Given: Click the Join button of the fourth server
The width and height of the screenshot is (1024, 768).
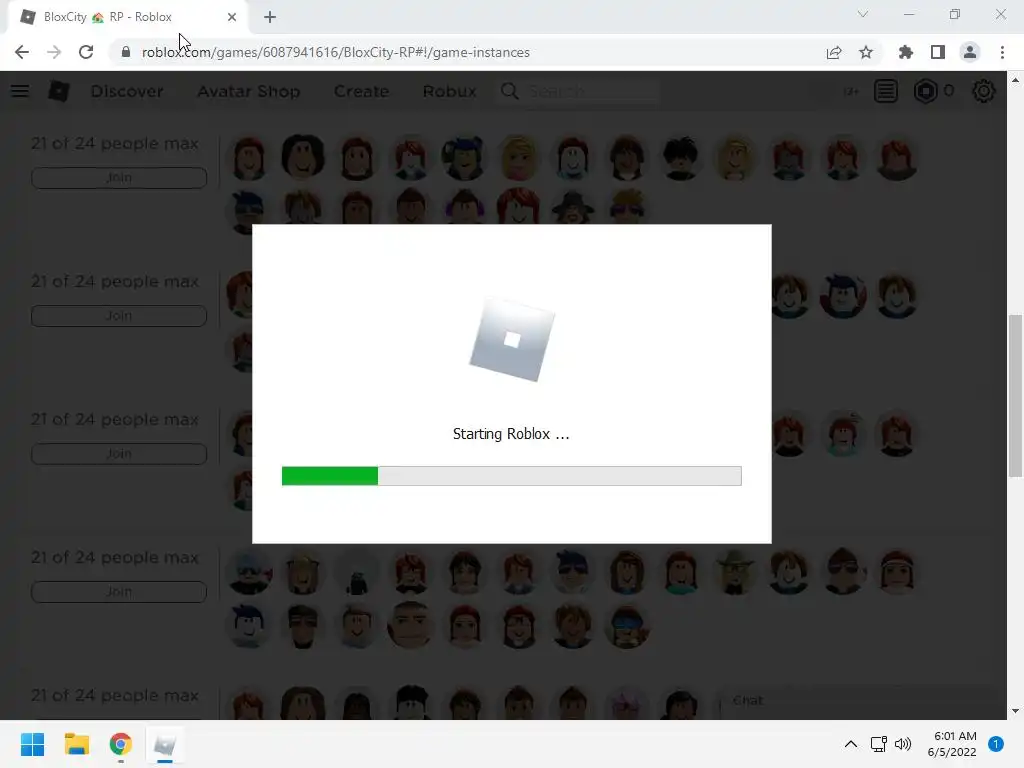Looking at the screenshot, I should point(119,592).
